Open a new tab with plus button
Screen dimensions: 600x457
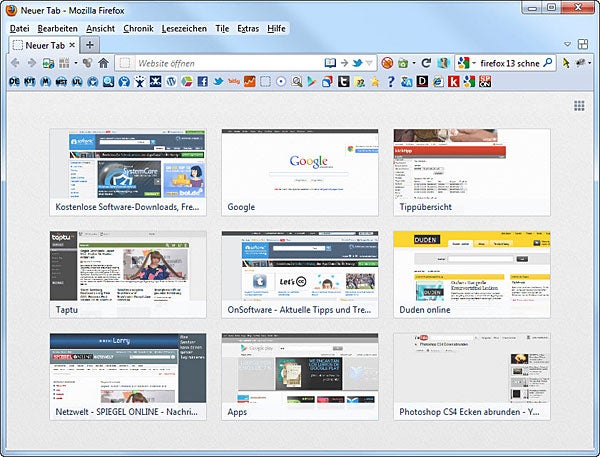coord(90,45)
